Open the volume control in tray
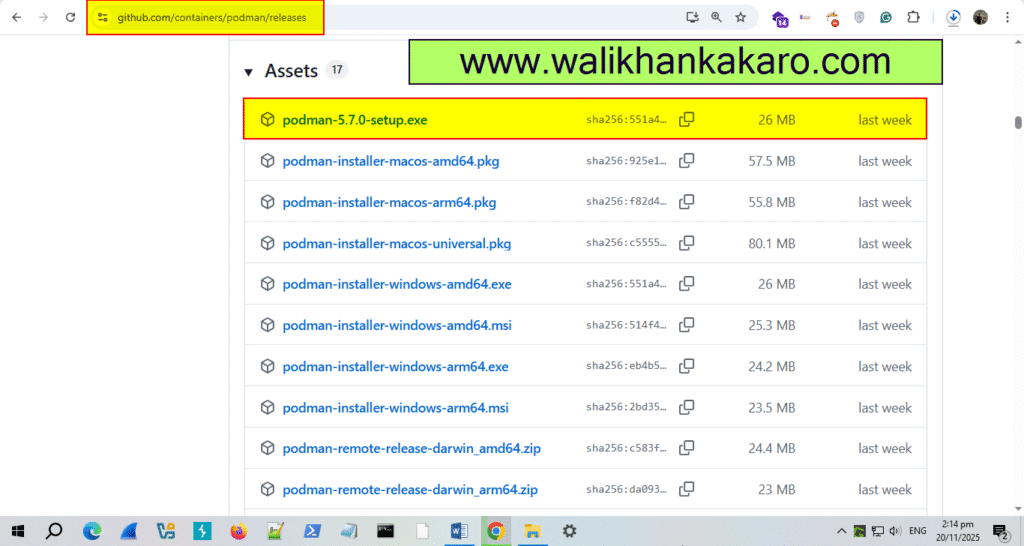The image size is (1024, 546). (x=895, y=531)
